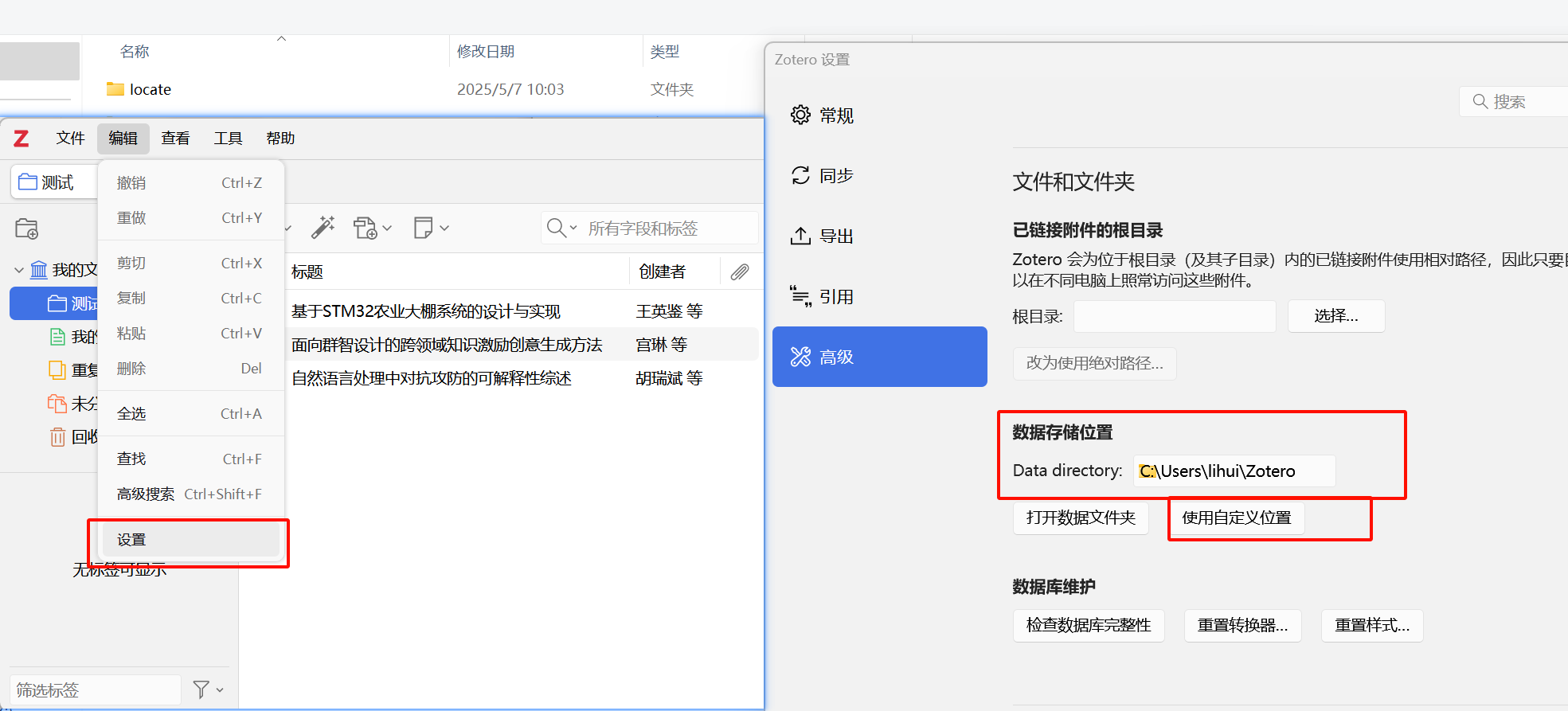The height and width of the screenshot is (711, 1568).
Task: Click the paperclip attachment column header
Action: tap(740, 272)
